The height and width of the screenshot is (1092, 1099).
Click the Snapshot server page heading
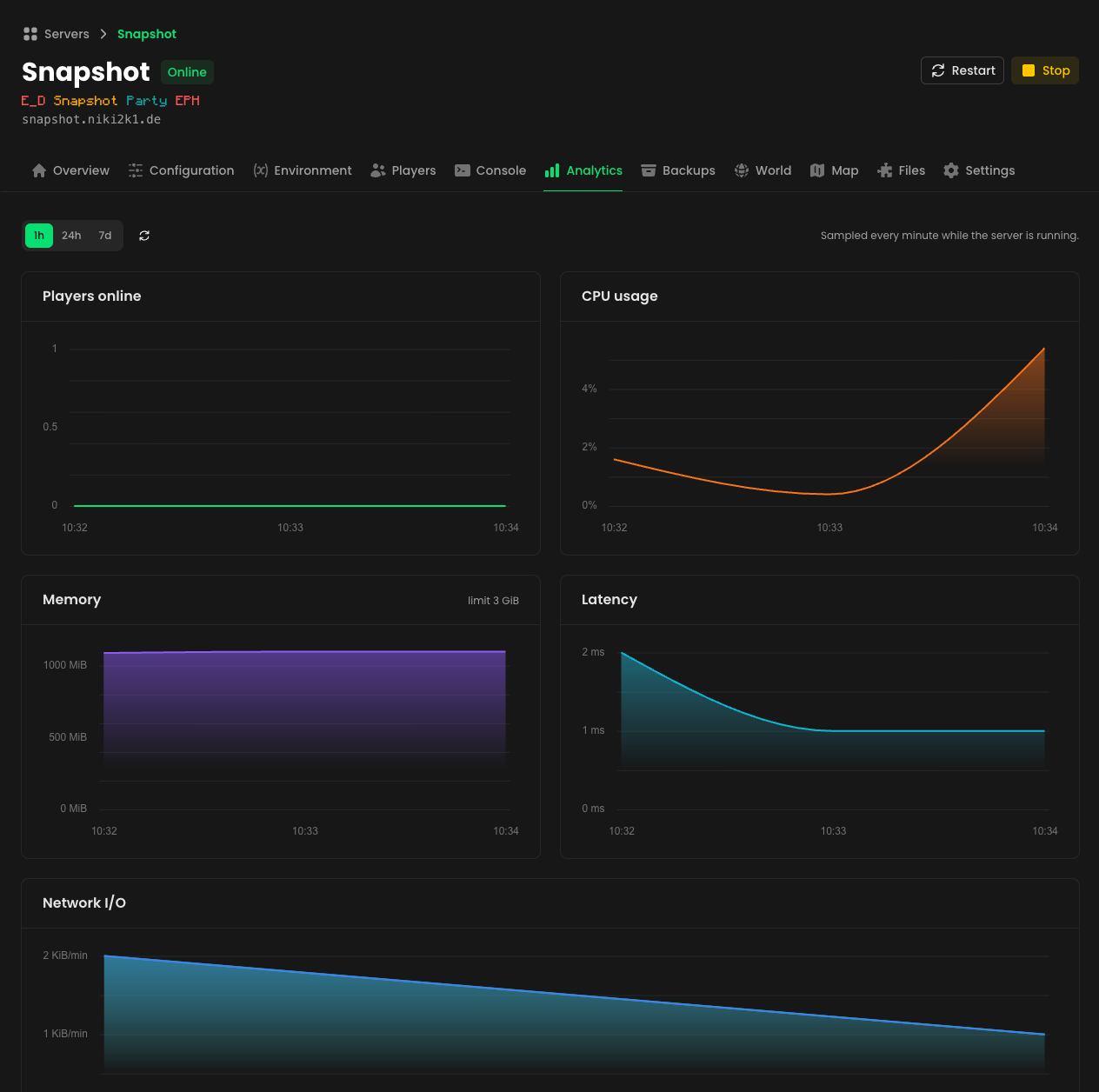[86, 72]
